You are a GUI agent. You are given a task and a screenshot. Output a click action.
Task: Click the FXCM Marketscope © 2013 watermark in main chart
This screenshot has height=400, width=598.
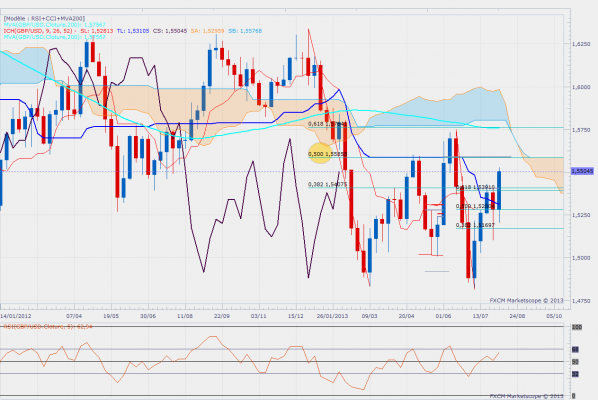[526, 300]
